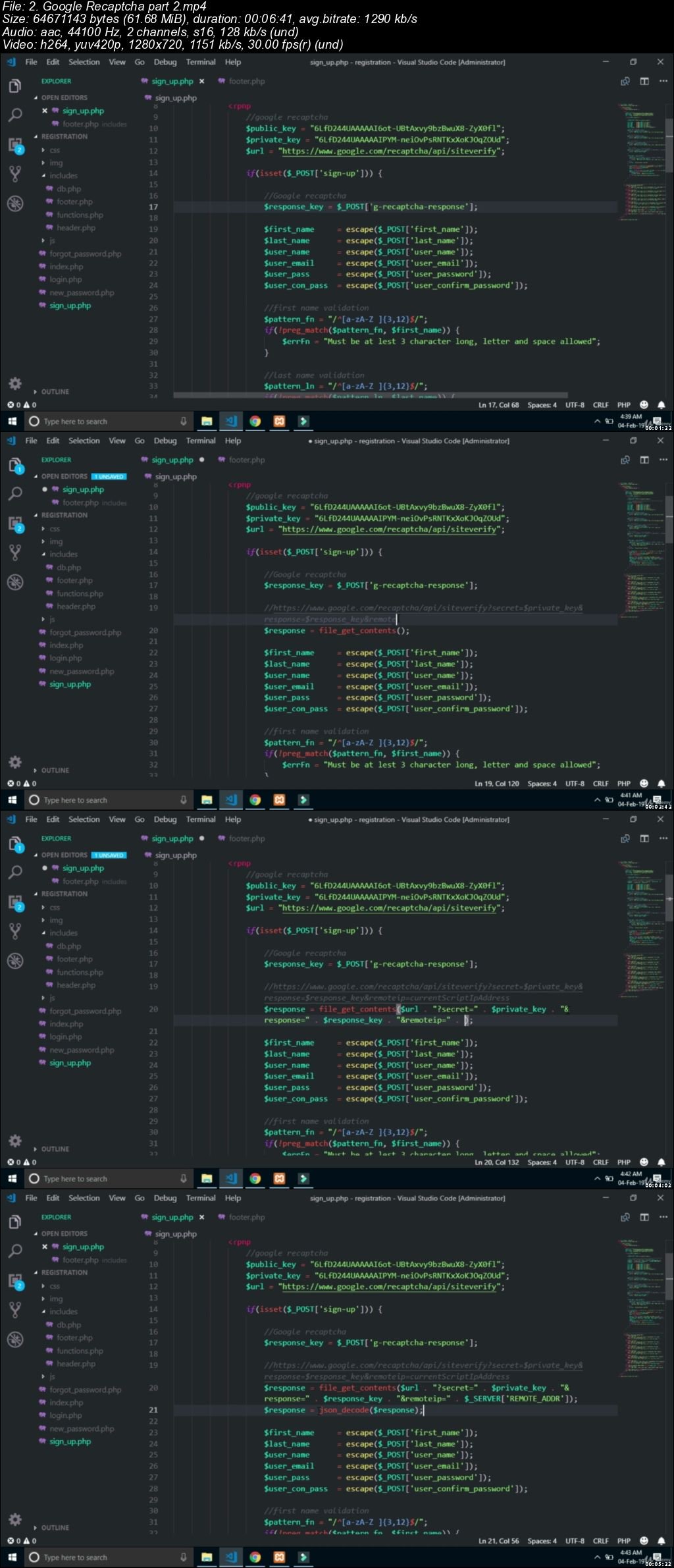Close the sign_up.php editor tab
674x1568 pixels.
(x=202, y=82)
